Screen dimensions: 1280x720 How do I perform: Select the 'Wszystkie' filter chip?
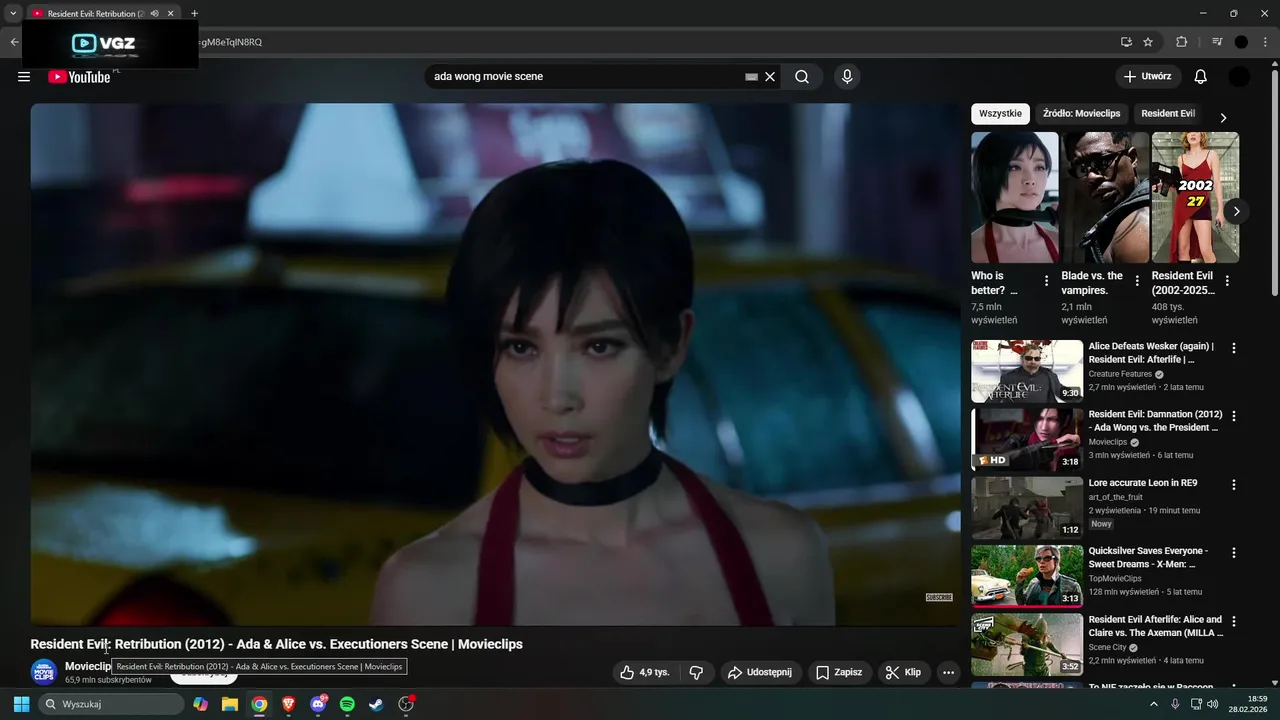(x=1000, y=114)
